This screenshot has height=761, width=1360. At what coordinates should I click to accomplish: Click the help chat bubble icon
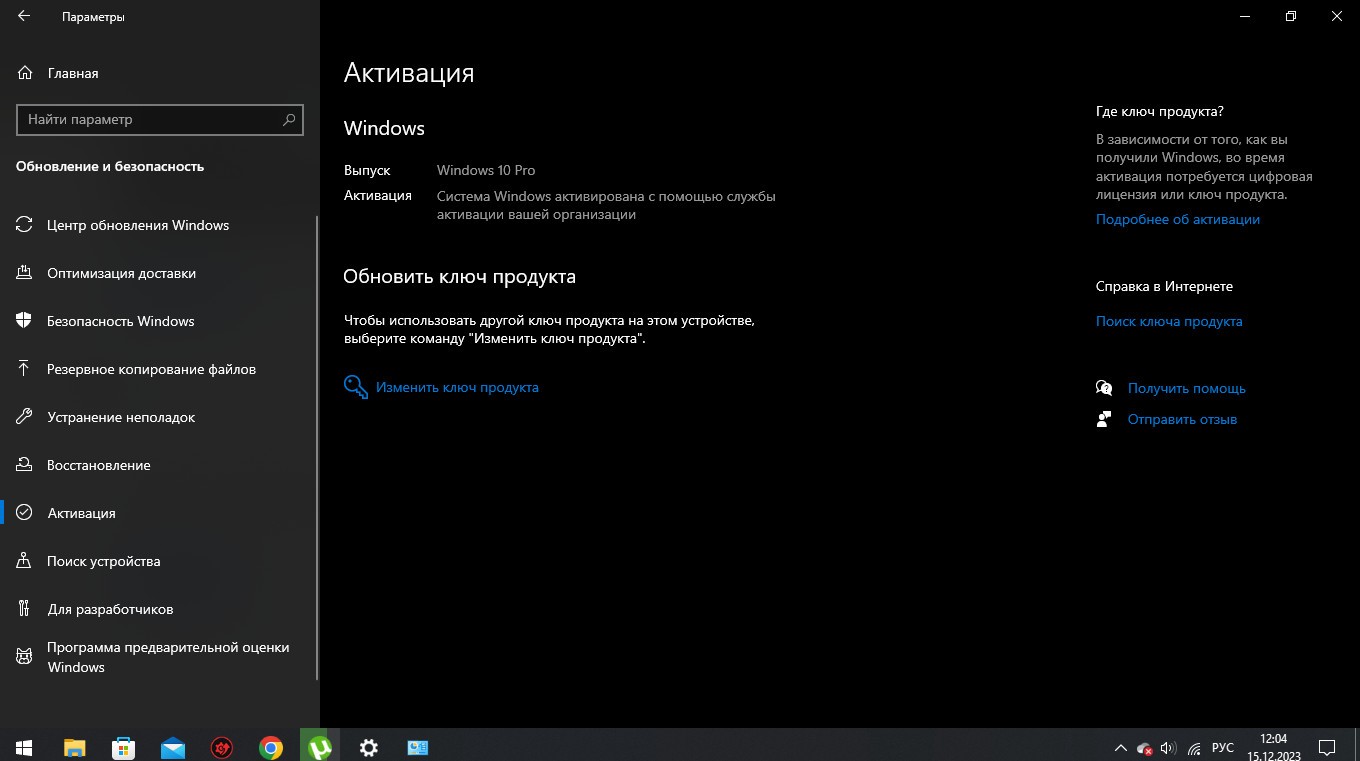[x=1104, y=388]
